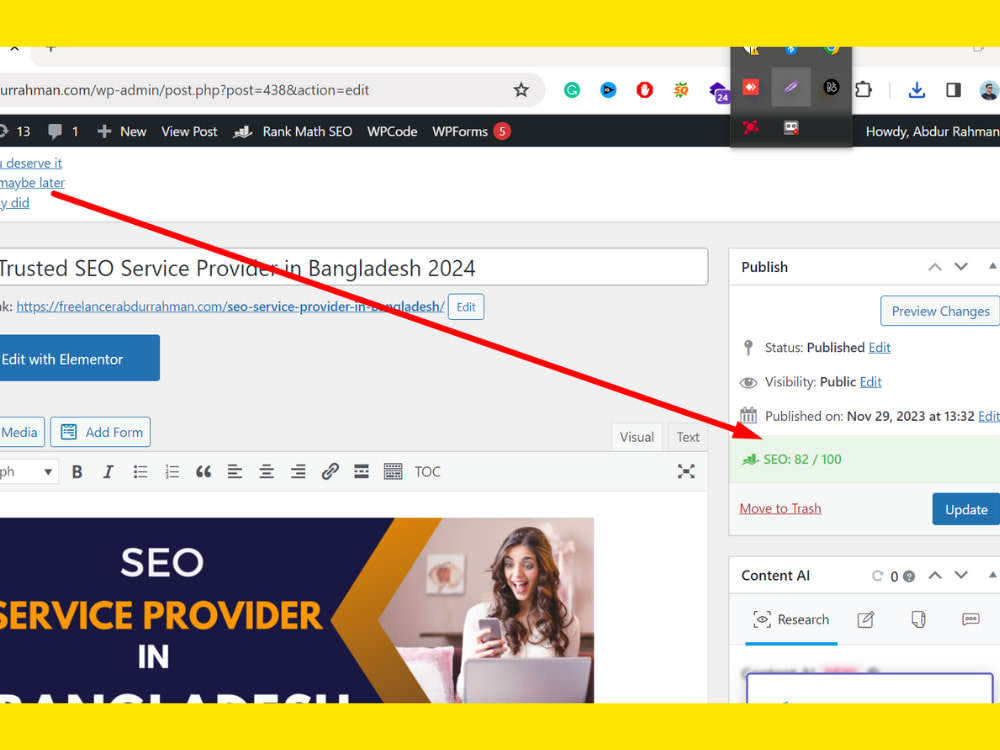Align text left
This screenshot has height=750, width=1000.
pos(235,472)
